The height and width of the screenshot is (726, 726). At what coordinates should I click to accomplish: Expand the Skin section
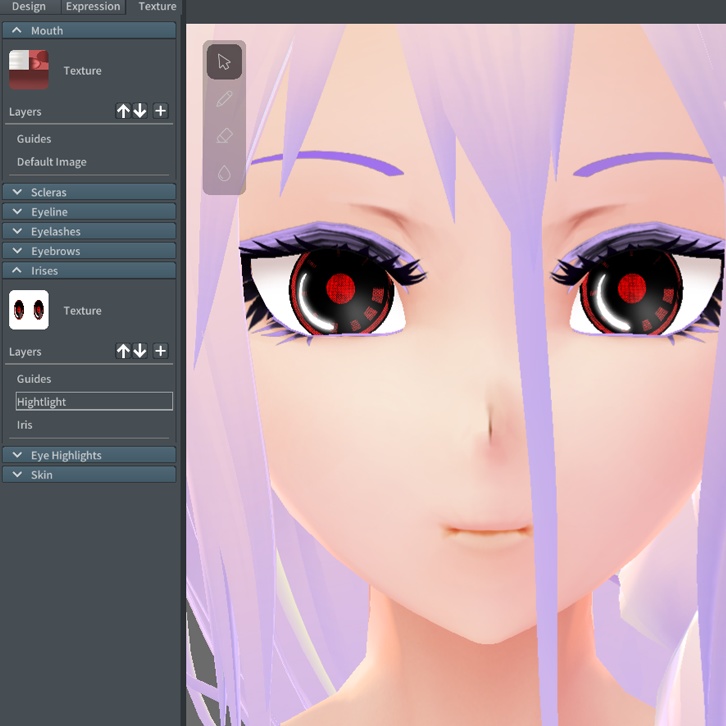point(89,475)
